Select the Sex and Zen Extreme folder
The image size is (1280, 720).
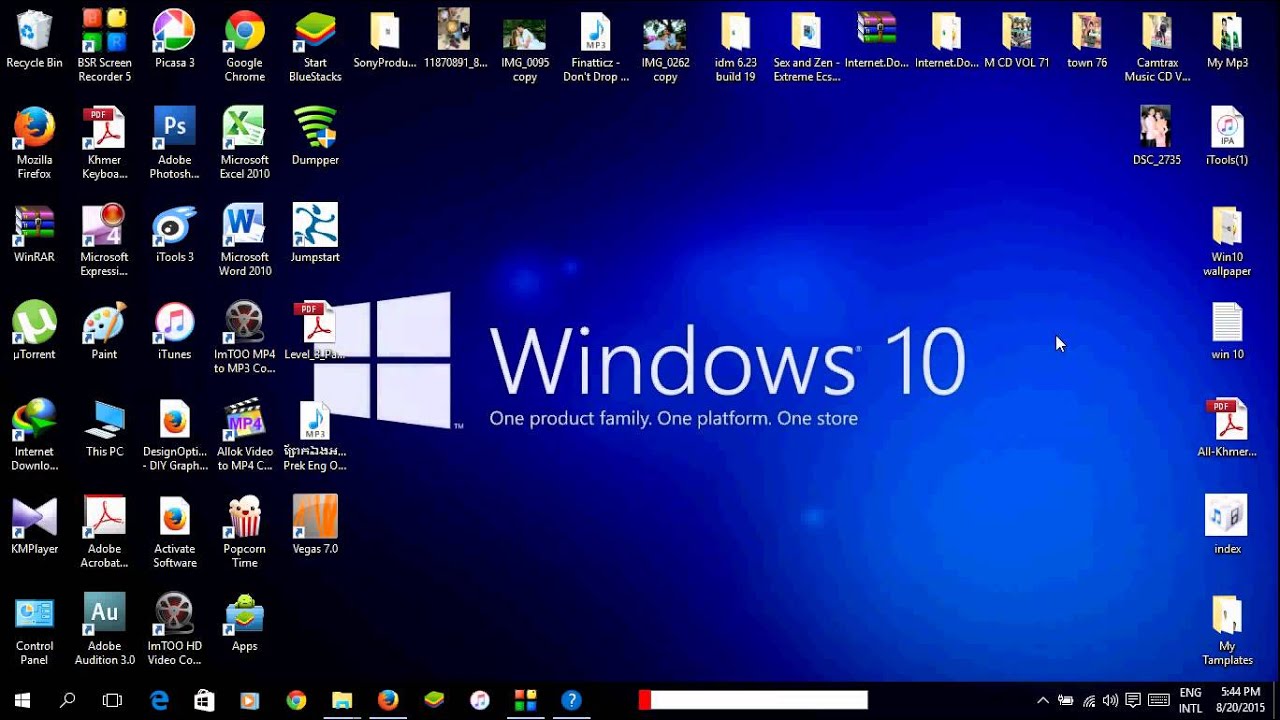pos(806,45)
